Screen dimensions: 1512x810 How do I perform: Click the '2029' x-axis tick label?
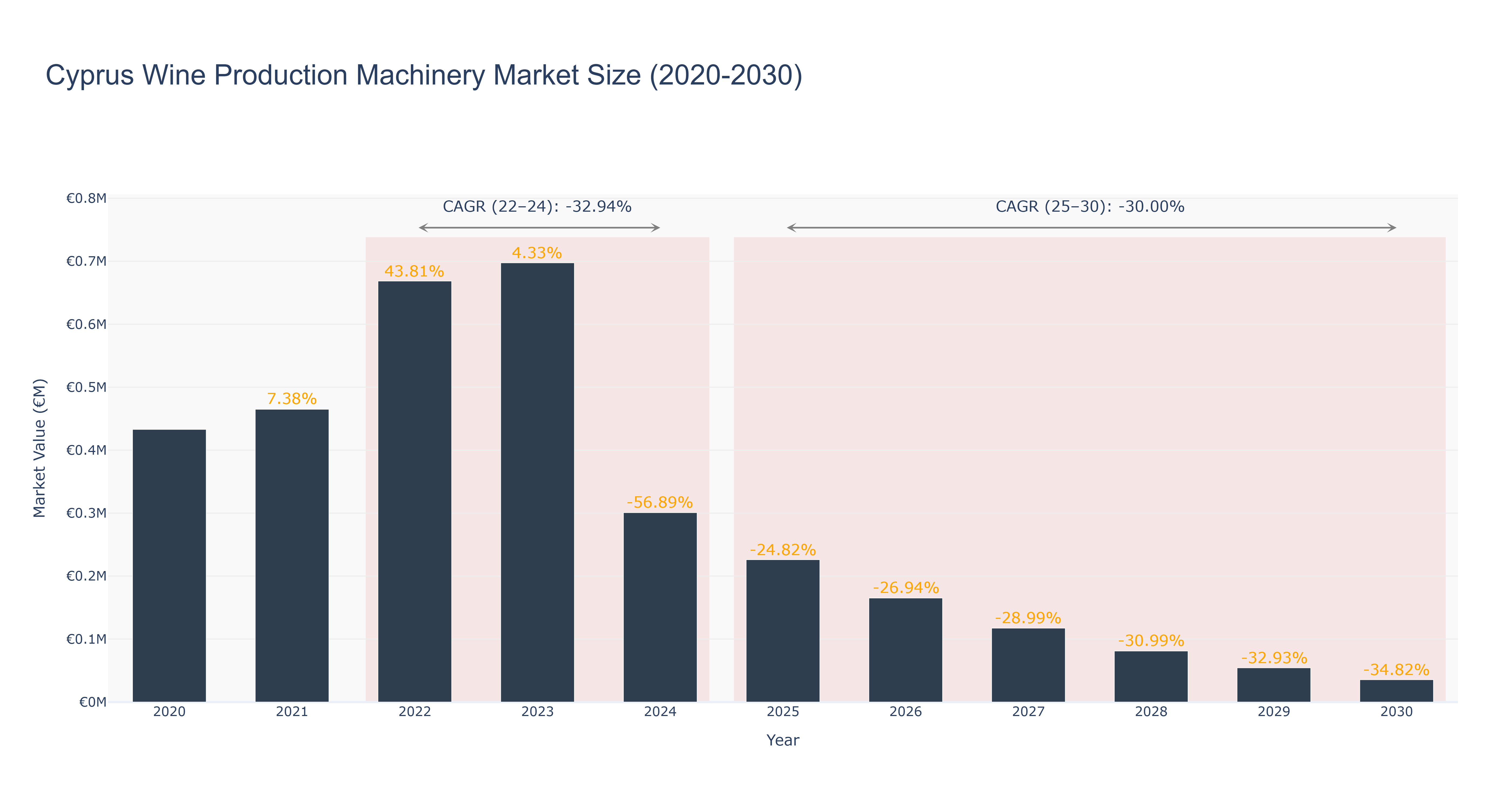[1274, 712]
